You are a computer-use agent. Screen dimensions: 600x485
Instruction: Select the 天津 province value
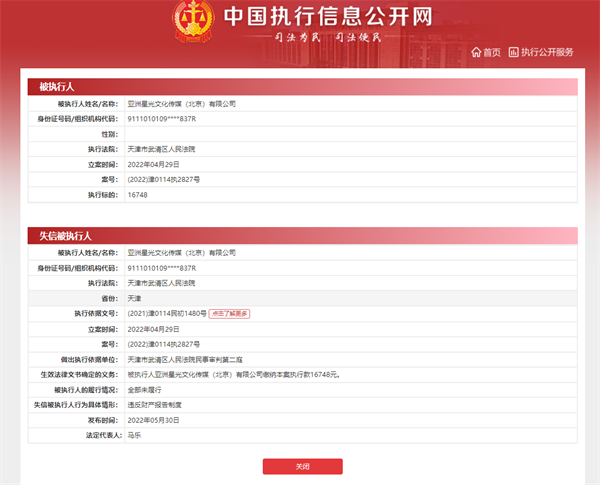pyautogui.click(x=134, y=299)
